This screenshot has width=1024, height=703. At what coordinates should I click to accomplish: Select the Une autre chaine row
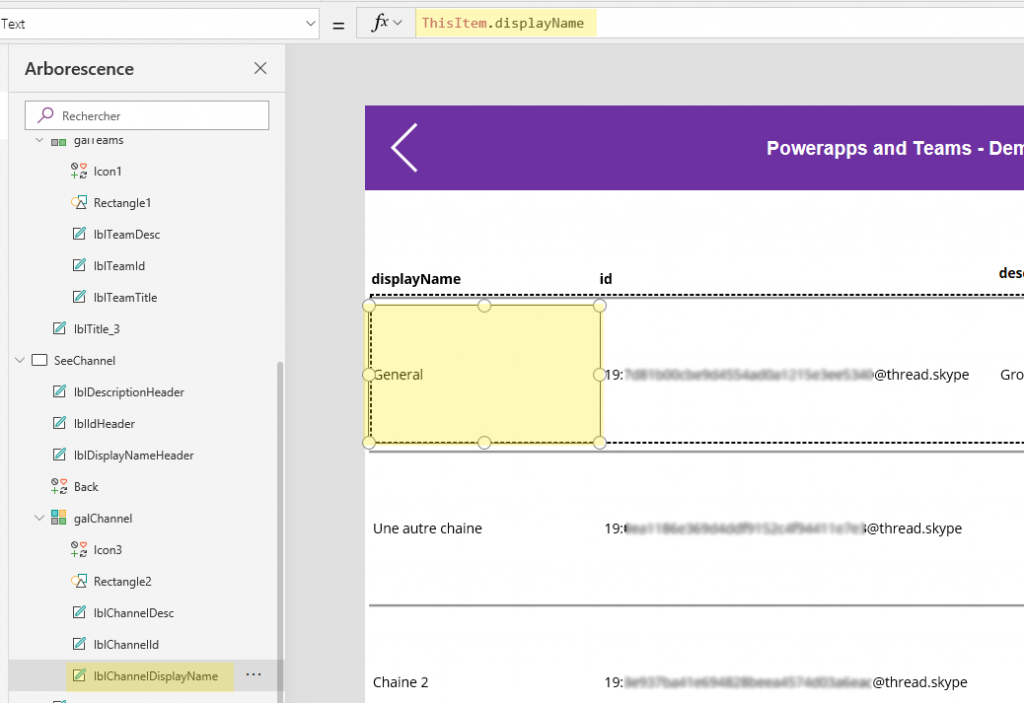427,528
